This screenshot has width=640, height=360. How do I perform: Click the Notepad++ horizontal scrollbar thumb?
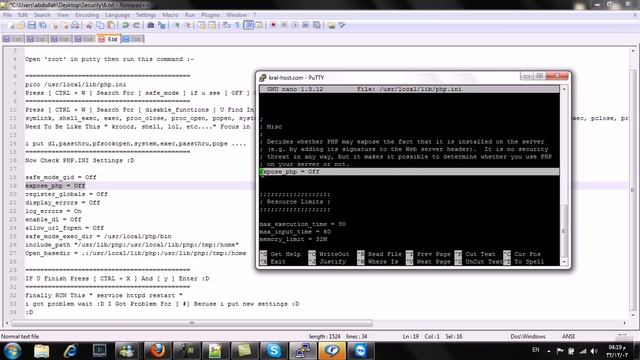point(192,323)
